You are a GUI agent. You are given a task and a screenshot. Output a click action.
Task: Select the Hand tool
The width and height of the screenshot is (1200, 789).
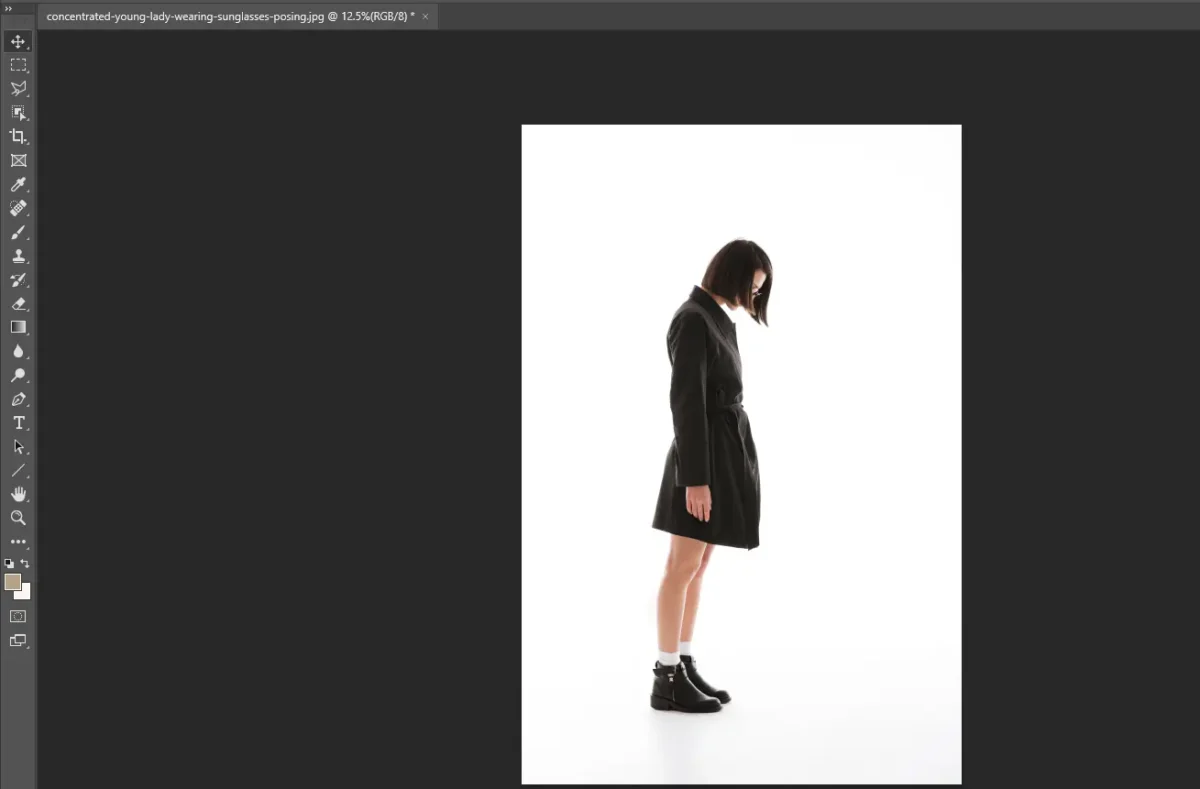pos(18,494)
